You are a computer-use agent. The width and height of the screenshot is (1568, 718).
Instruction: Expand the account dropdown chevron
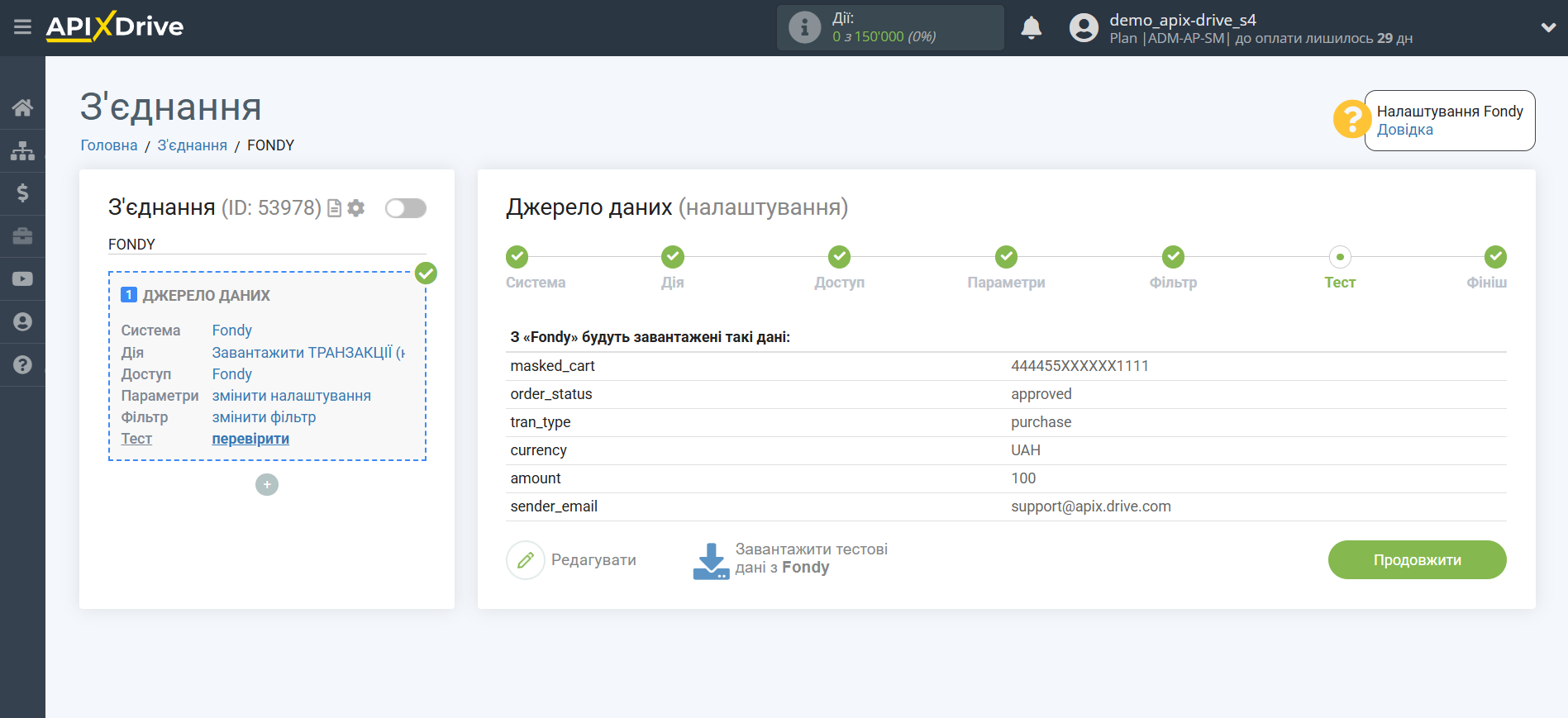(x=1548, y=27)
